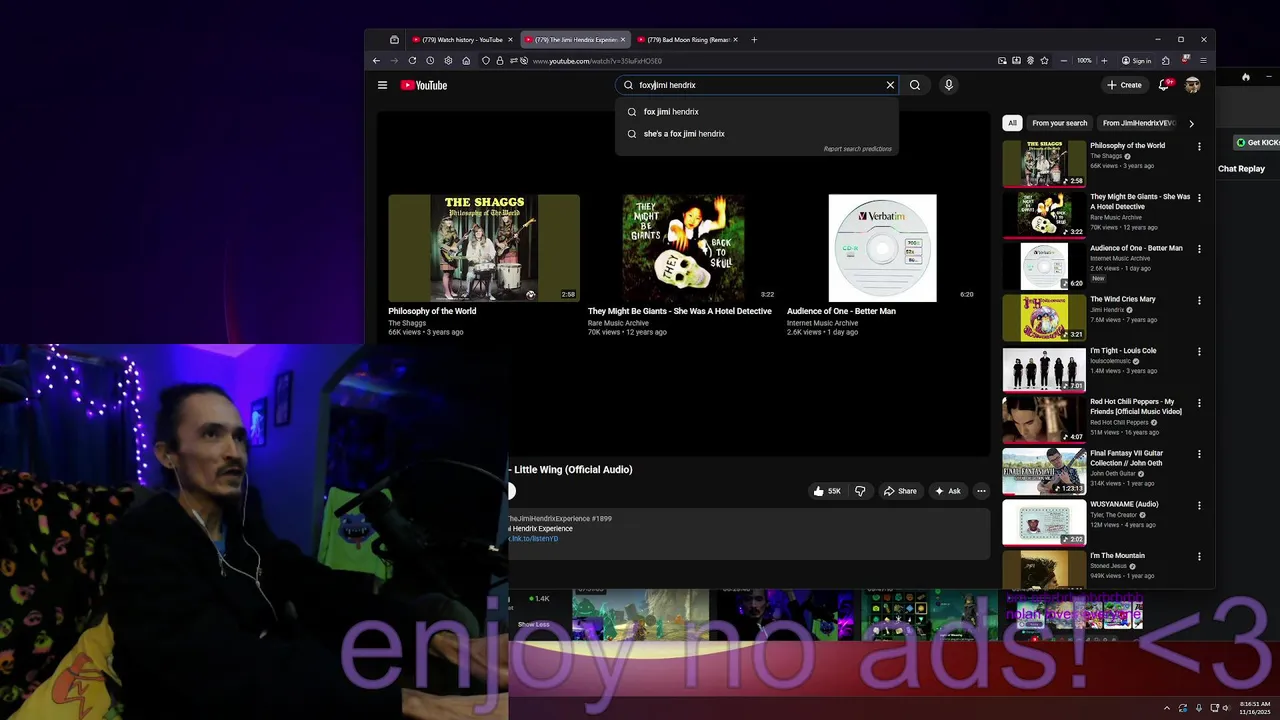Open the tab overview icon left of tabs
Viewport: 1280px width, 720px height.
click(x=394, y=40)
